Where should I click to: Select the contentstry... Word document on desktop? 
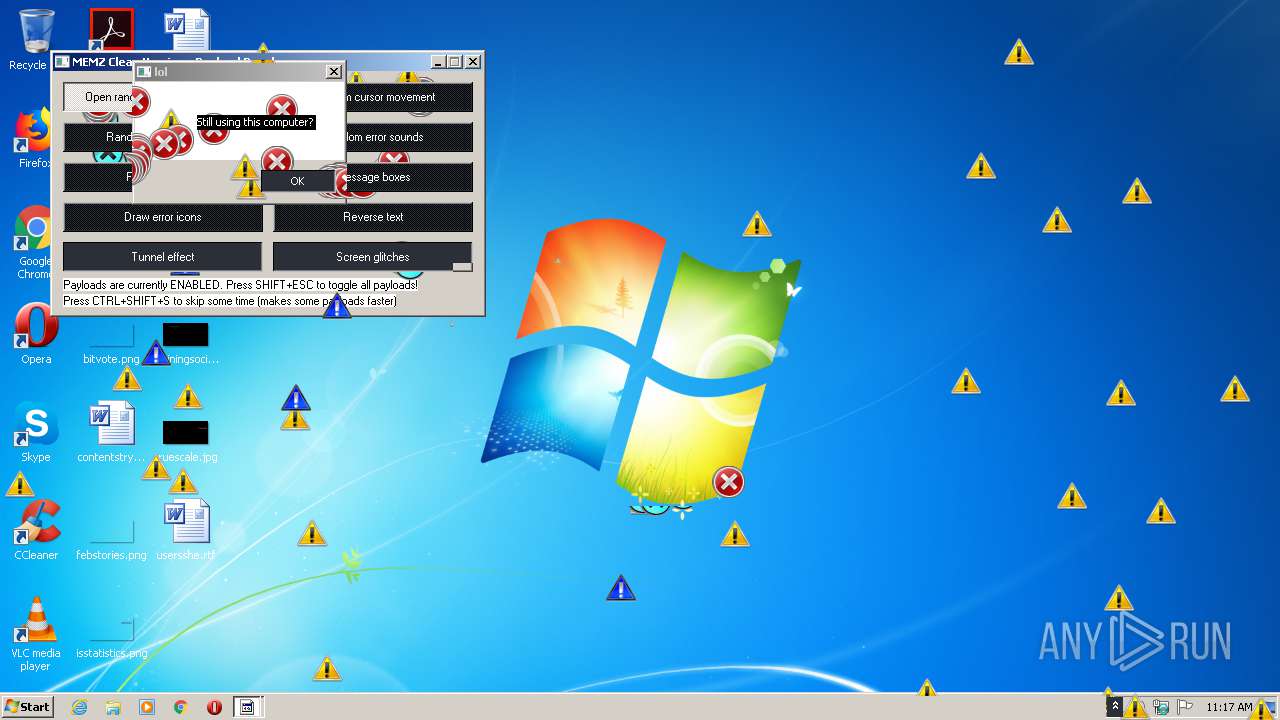111,432
